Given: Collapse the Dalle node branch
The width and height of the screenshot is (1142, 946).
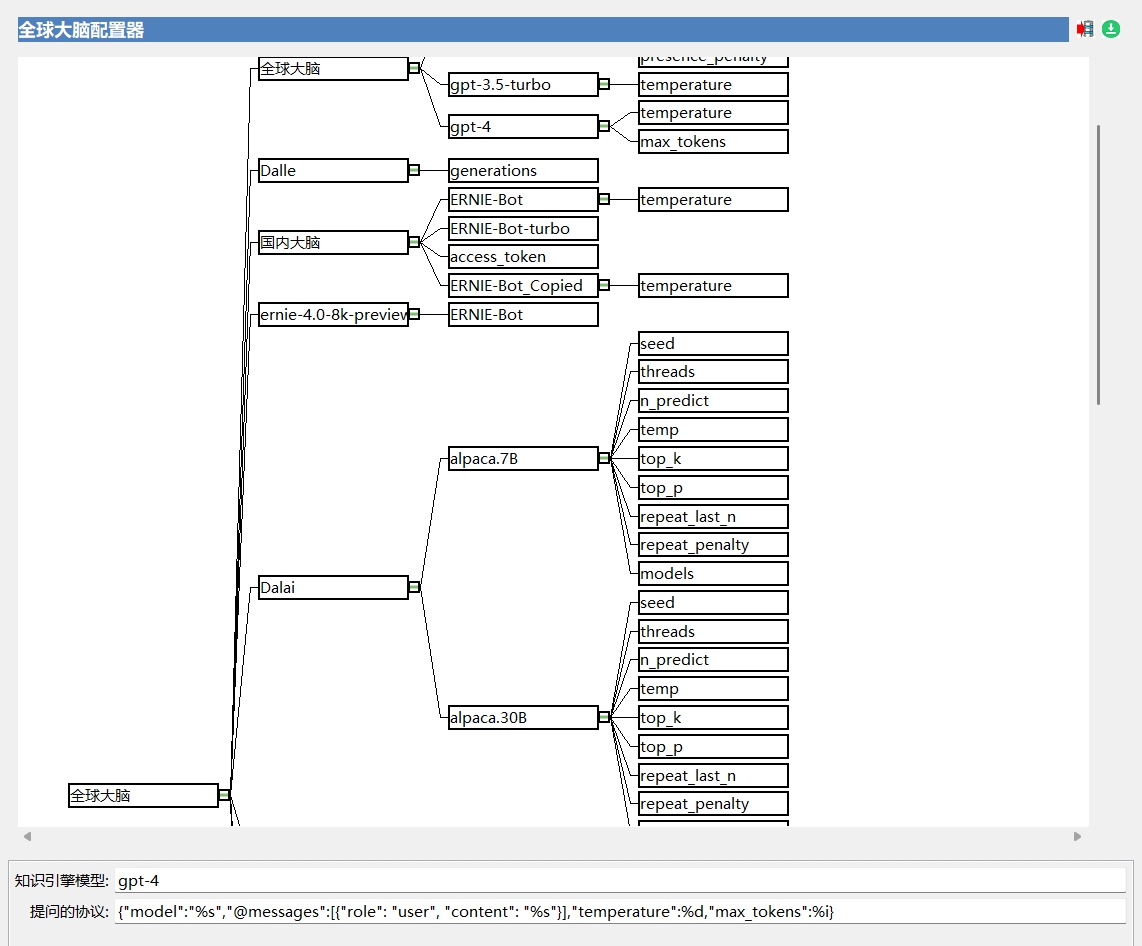Looking at the screenshot, I should coord(414,170).
